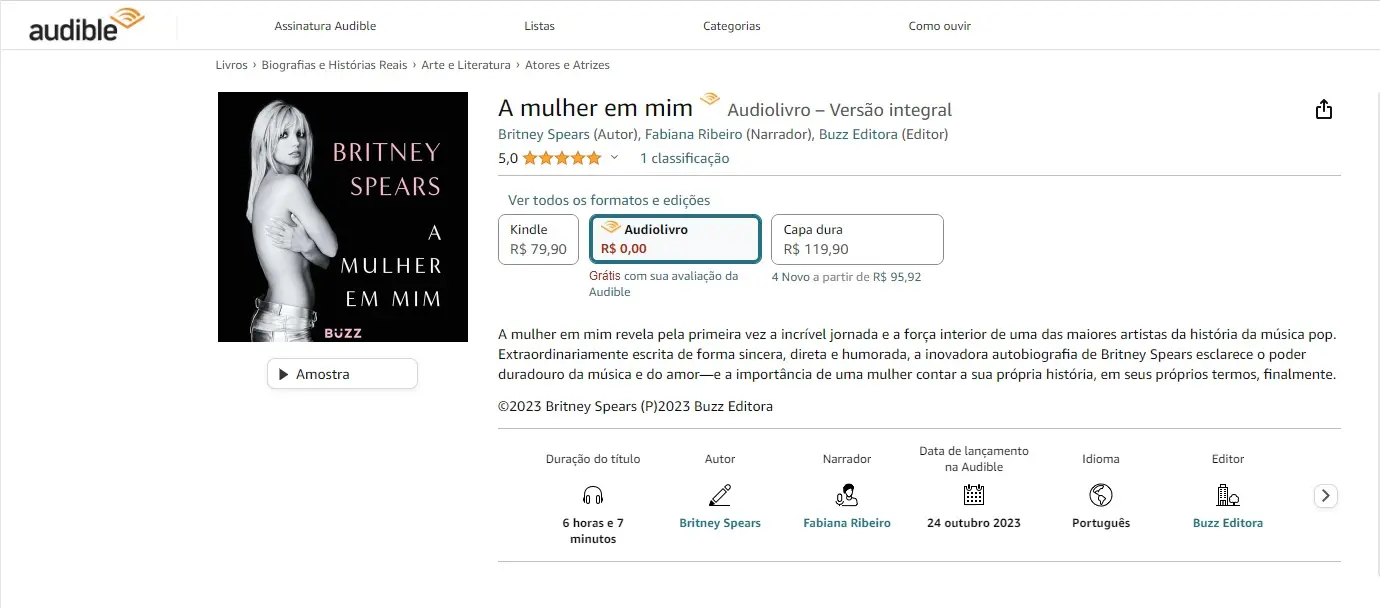Click the globe Idioma icon
The image size is (1380, 608).
(x=1100, y=496)
